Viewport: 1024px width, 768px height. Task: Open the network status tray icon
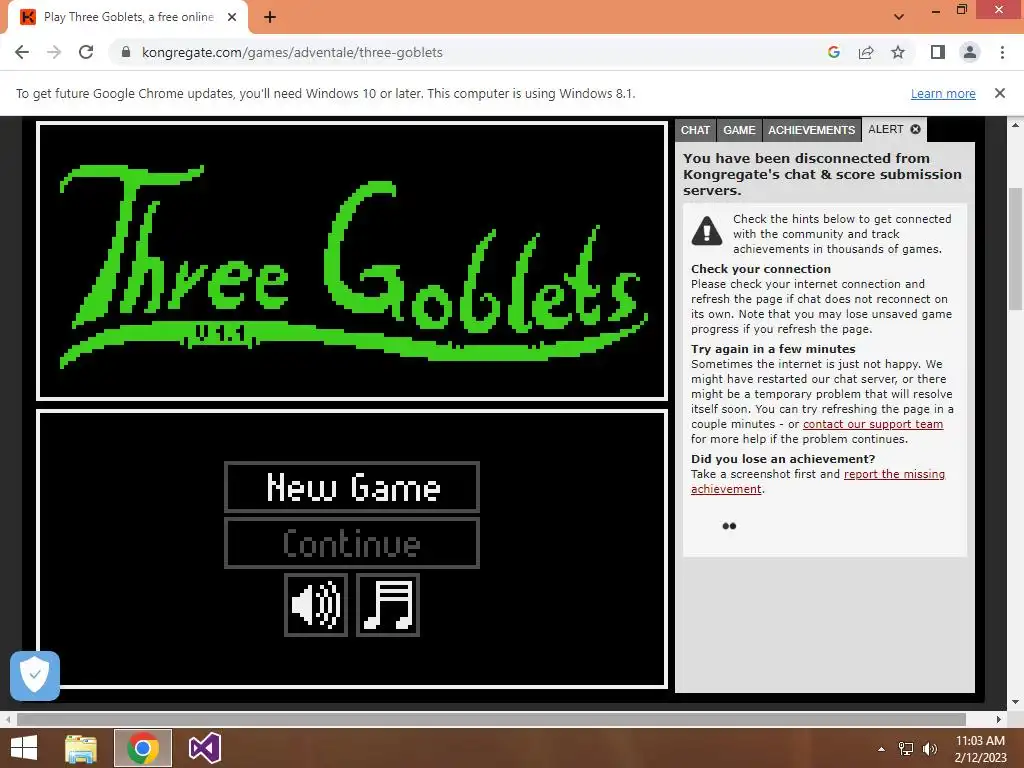[x=906, y=749]
